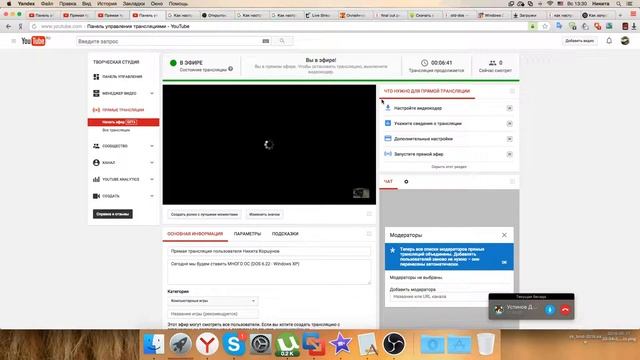Collapse the chat panel via its corner icon
640x360 pixels.
click(x=512, y=182)
